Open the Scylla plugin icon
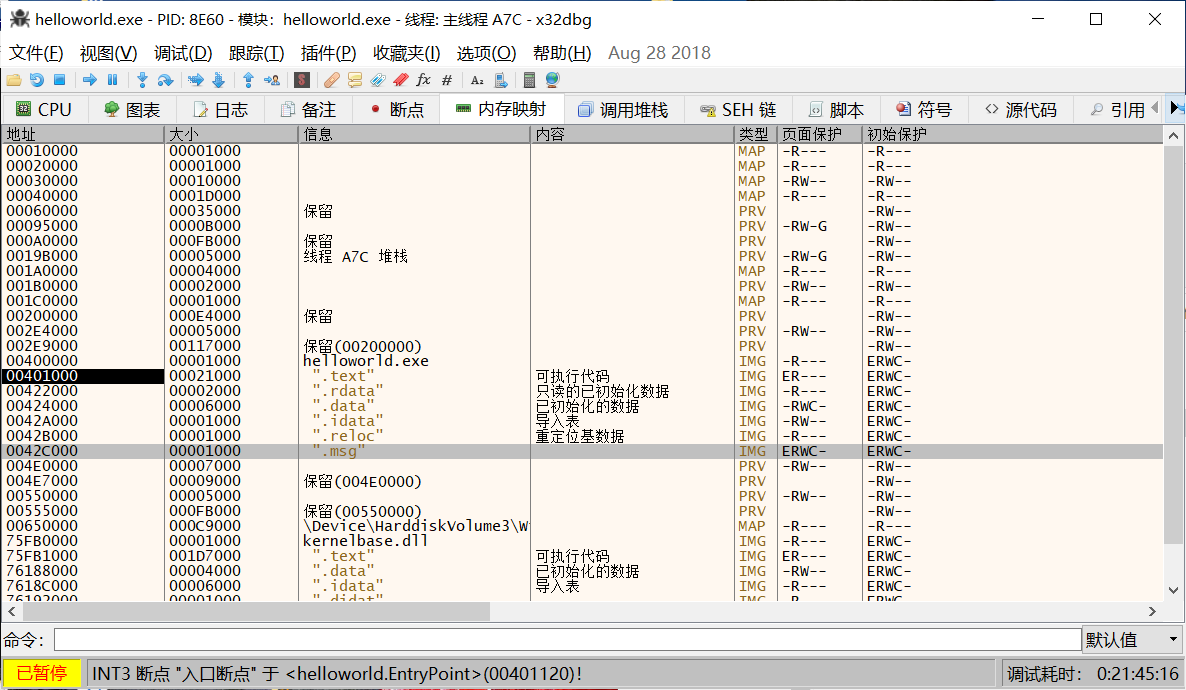1186x690 pixels. [x=302, y=79]
